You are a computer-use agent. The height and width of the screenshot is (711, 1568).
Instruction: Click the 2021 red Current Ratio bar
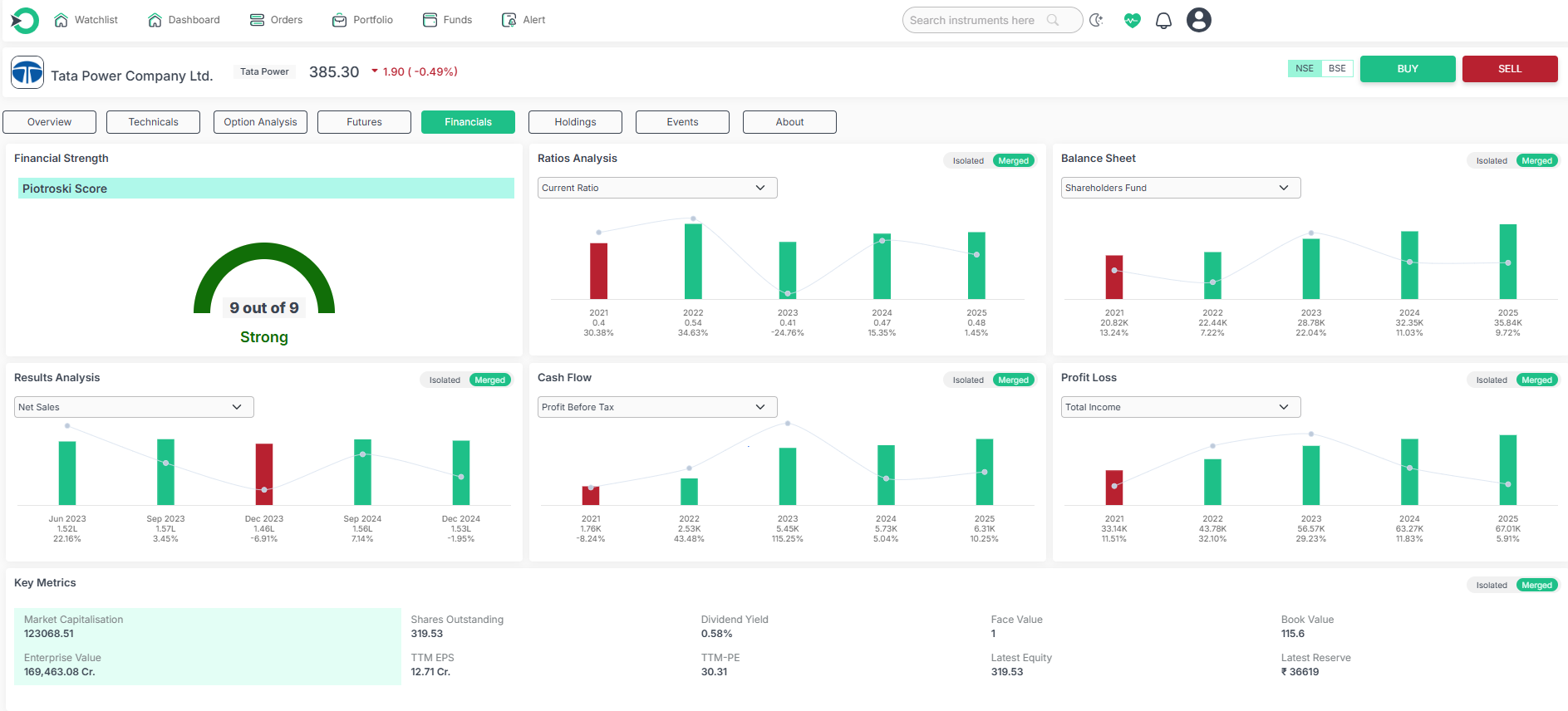(598, 271)
